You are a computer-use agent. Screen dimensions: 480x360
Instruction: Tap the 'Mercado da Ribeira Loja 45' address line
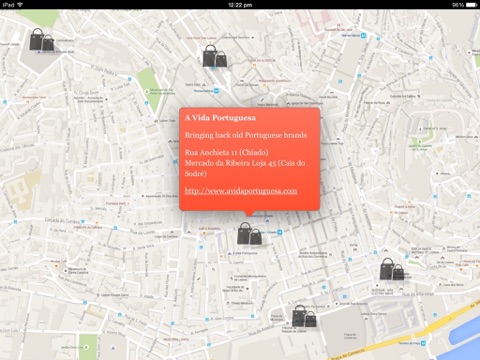230,163
